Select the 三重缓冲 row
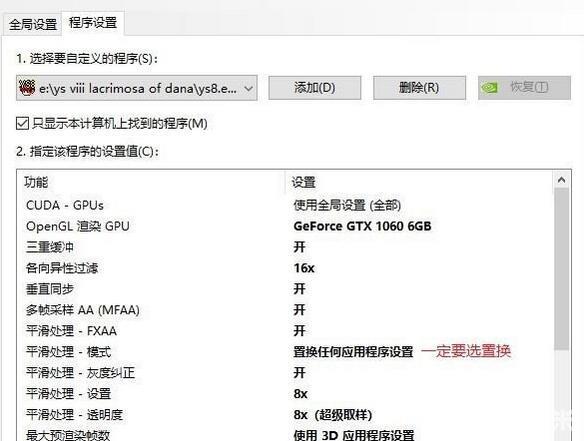 285,247
